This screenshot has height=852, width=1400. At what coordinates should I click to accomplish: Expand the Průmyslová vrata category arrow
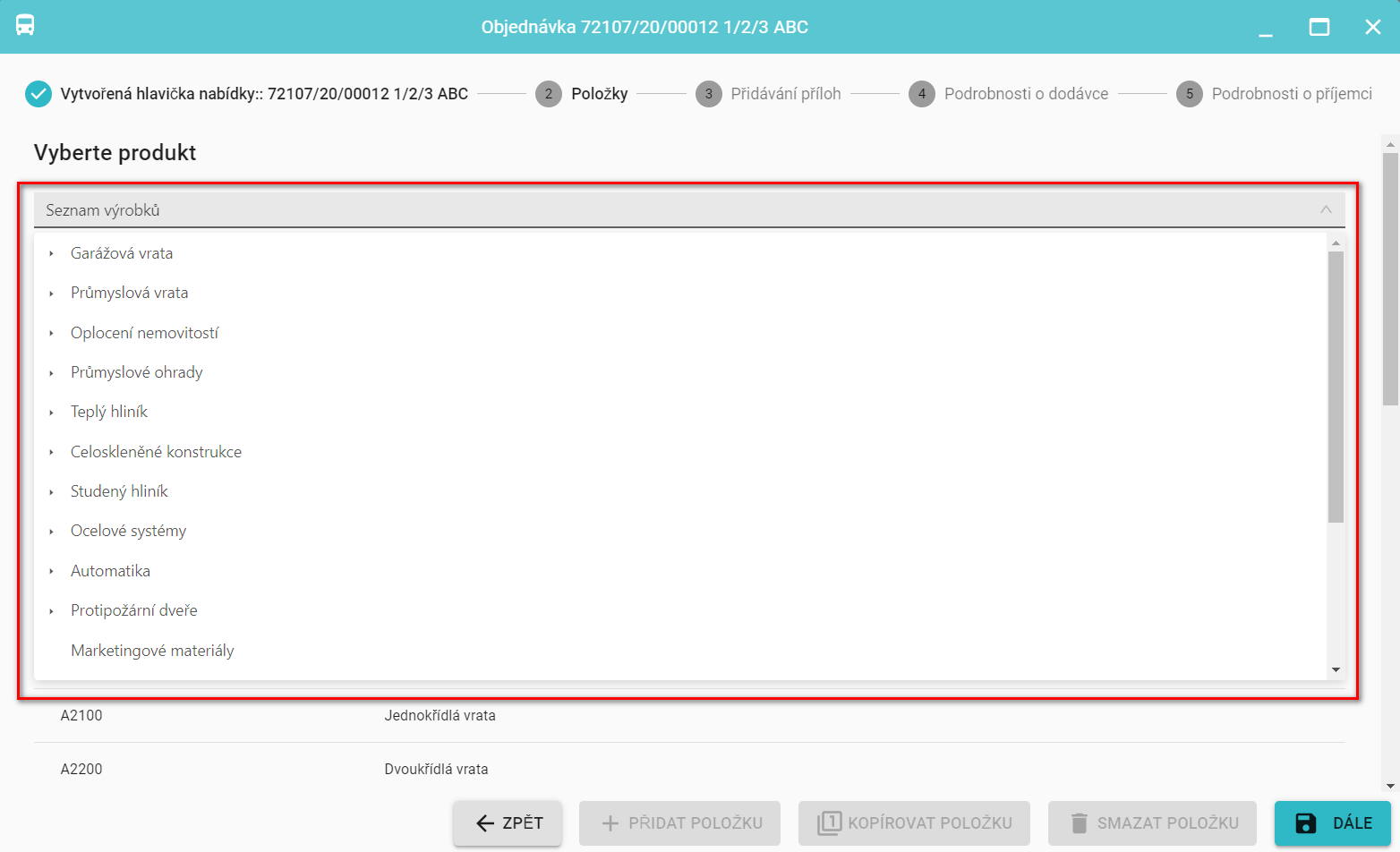[52, 294]
